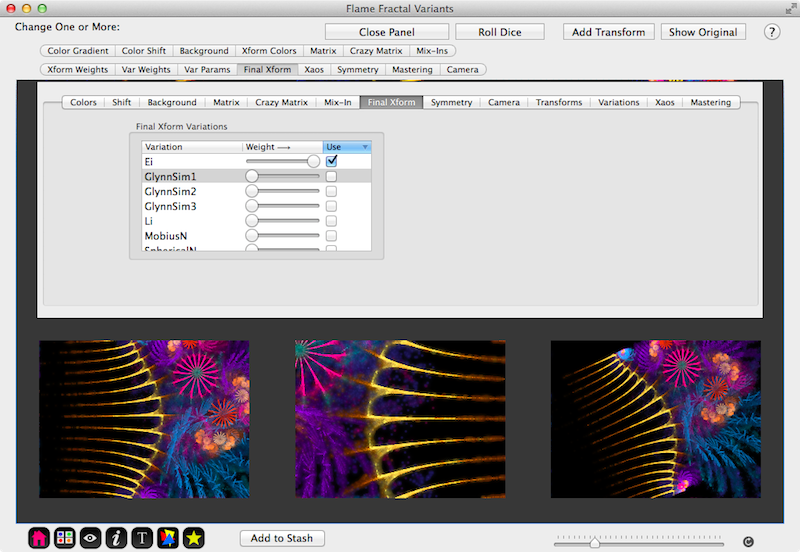Select the top Background tab
Screen dimensions: 800x552
(204, 51)
